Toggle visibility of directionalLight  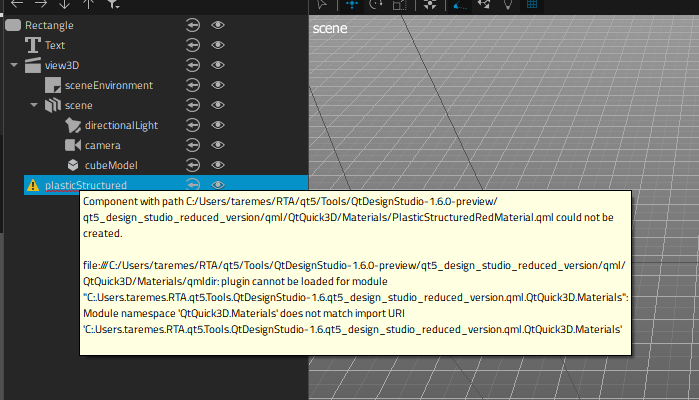pyautogui.click(x=218, y=125)
